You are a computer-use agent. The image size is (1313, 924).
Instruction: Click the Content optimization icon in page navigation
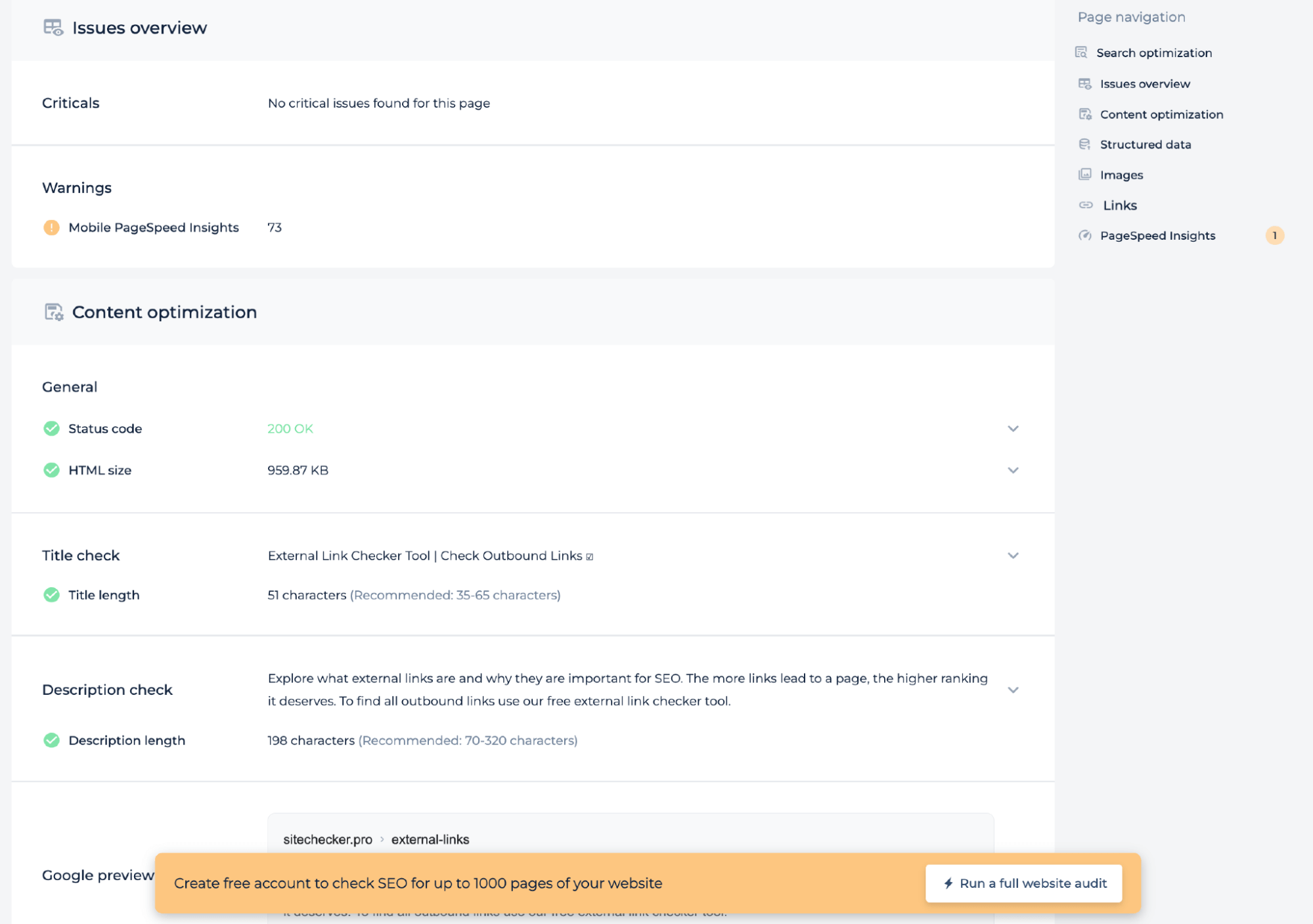[x=1085, y=114]
